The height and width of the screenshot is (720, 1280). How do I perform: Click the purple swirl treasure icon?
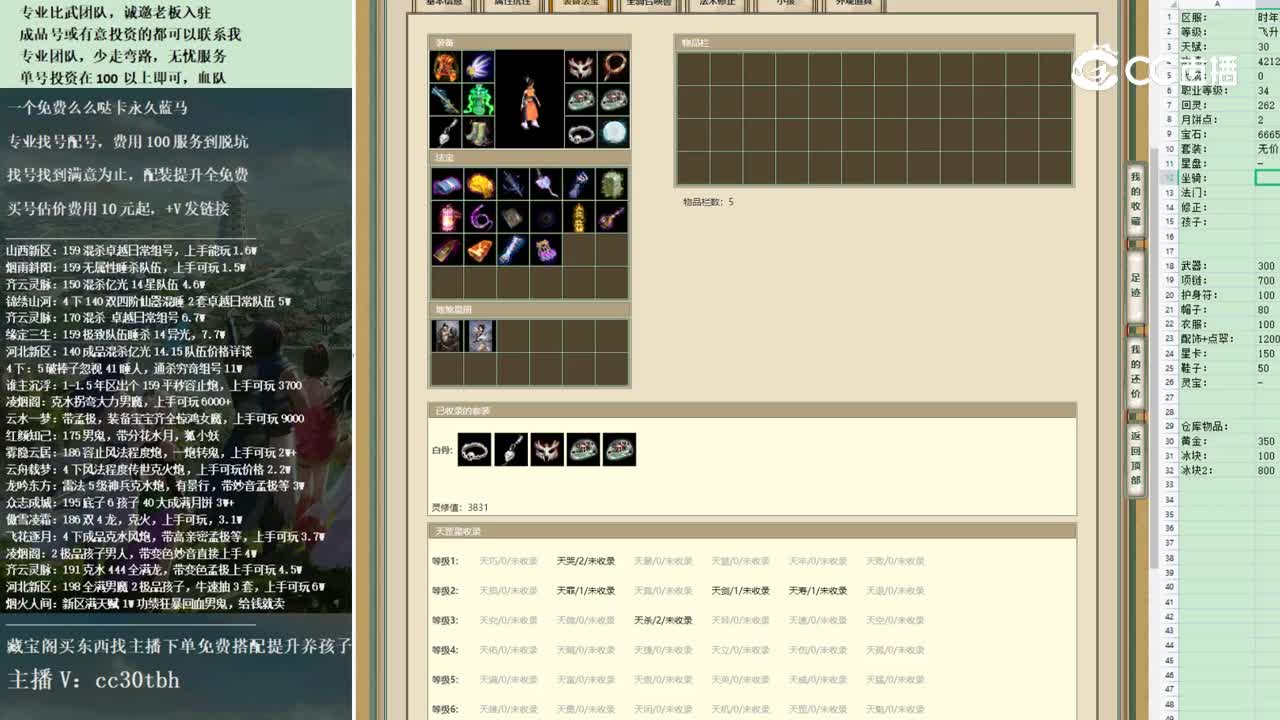(480, 217)
